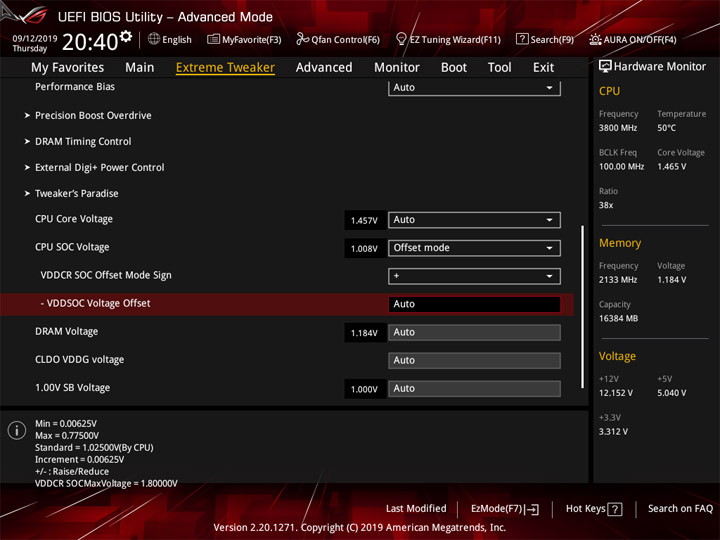Viewport: 720px width, 540px height.
Task: Open the Monitor tab
Action: (397, 68)
